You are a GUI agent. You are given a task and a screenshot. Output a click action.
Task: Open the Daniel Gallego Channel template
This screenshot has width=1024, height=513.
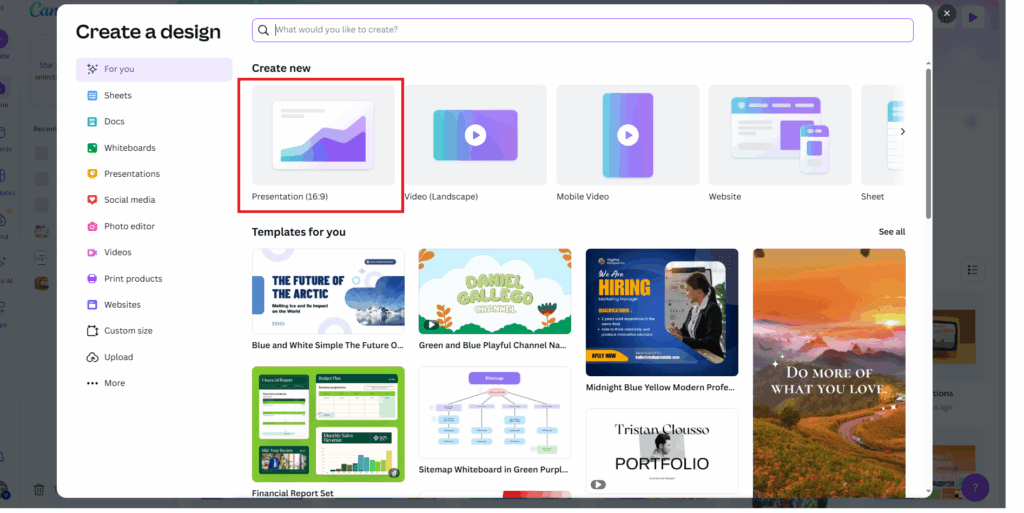pos(494,291)
